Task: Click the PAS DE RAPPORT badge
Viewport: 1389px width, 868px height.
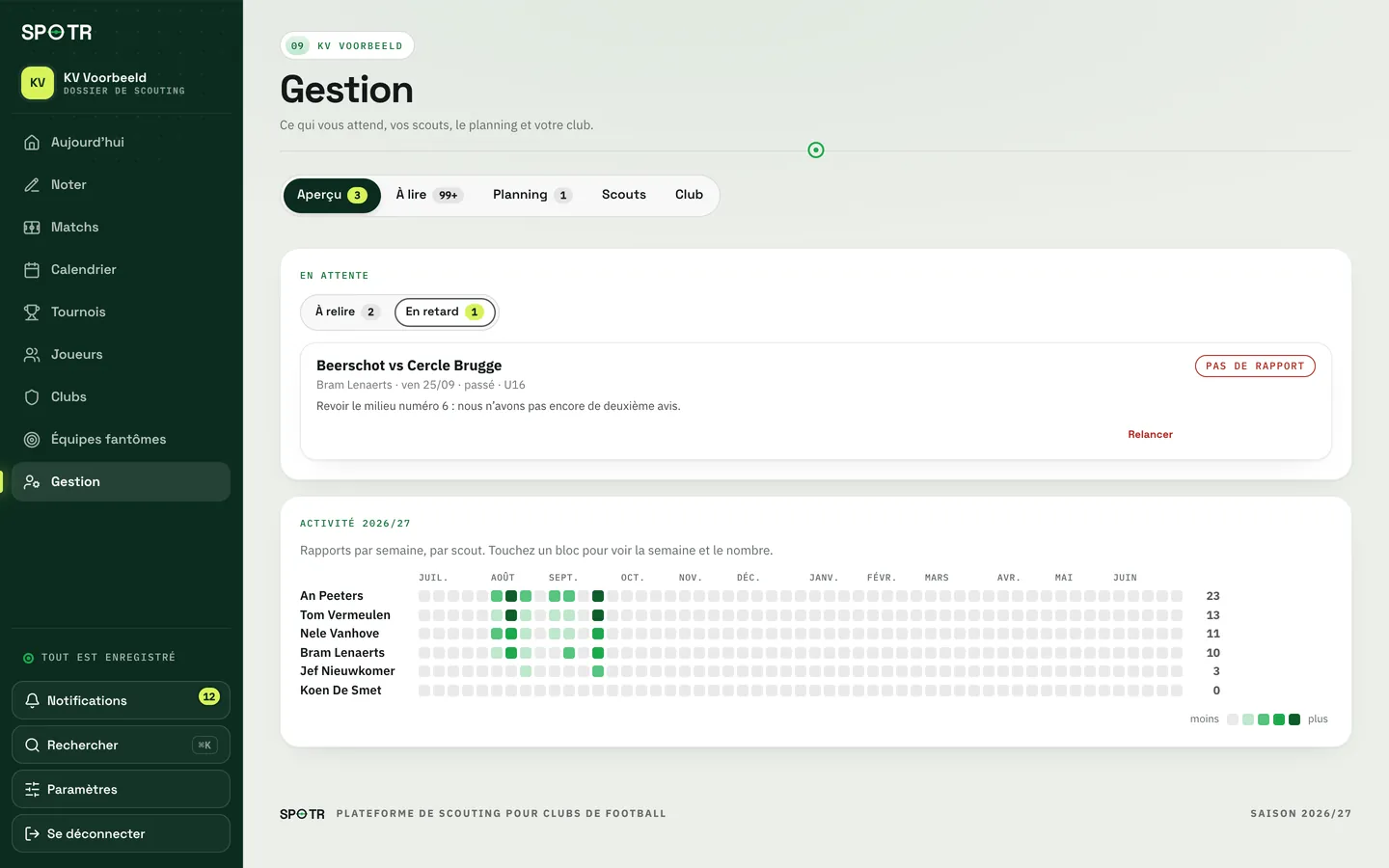Action: click(1255, 366)
